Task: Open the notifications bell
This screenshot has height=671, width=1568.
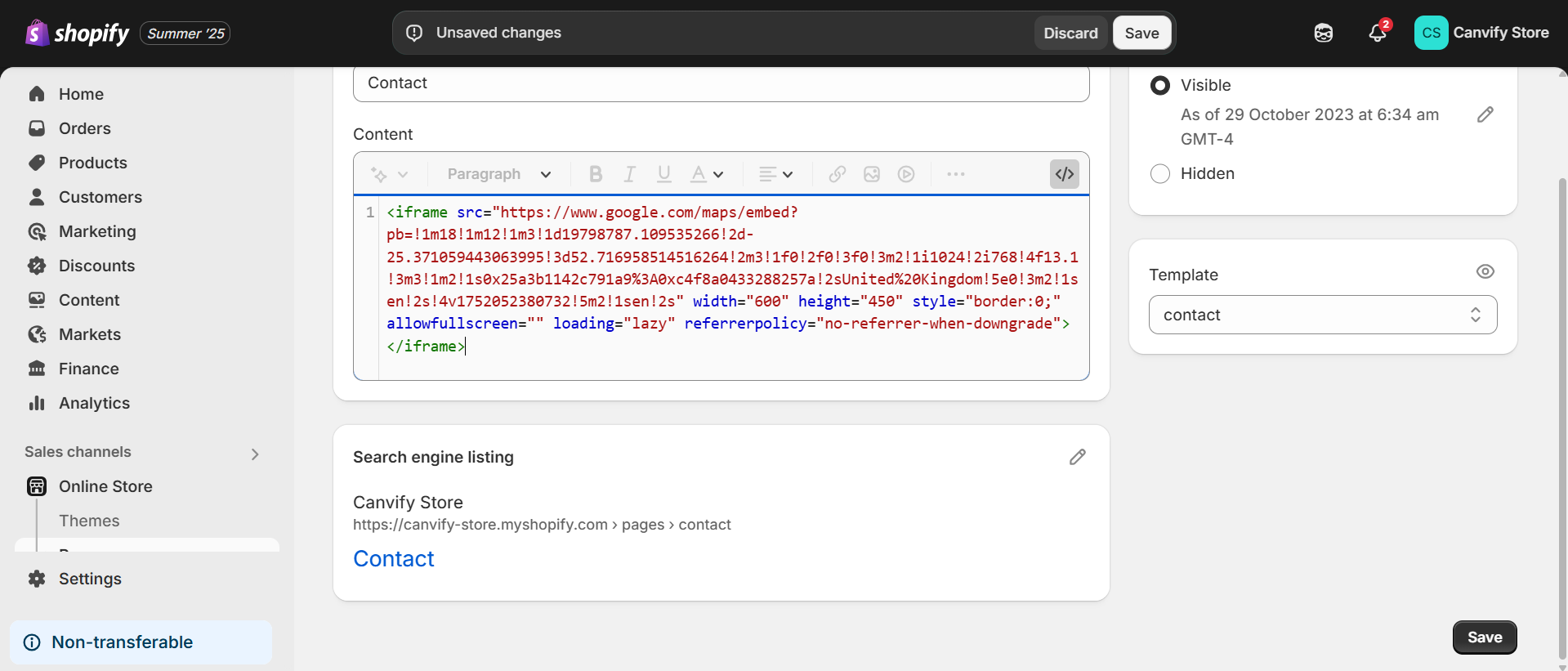Action: (x=1378, y=33)
